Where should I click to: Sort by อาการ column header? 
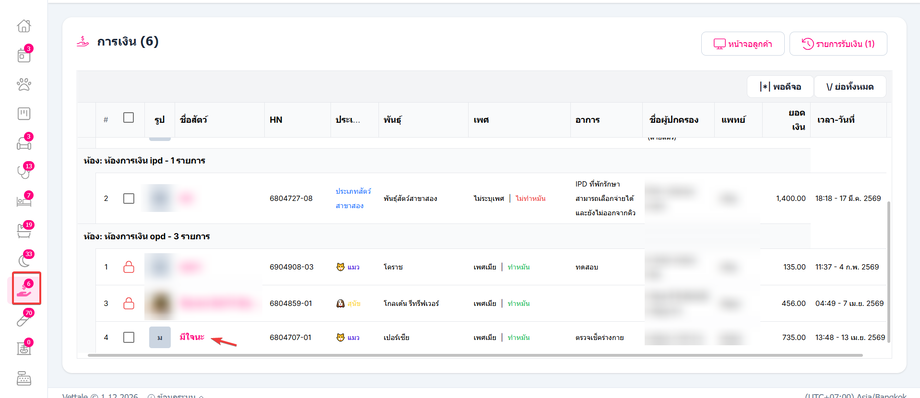pos(587,119)
